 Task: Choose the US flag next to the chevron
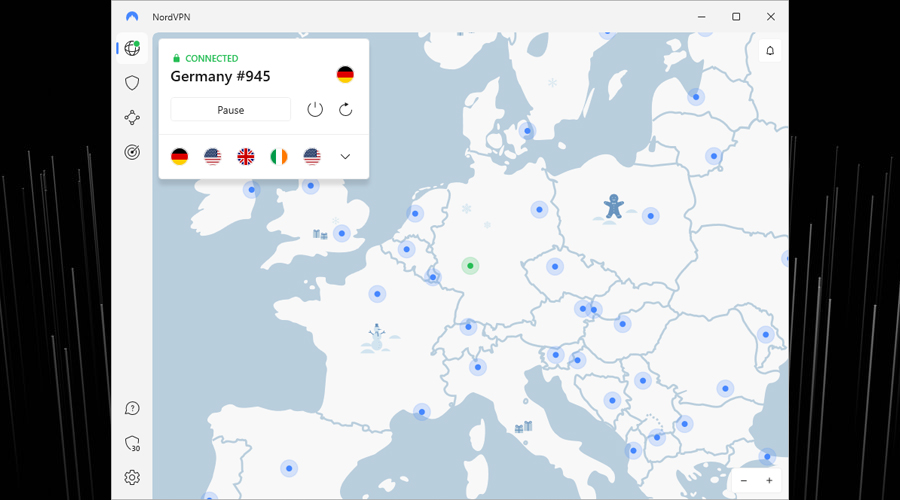(312, 156)
